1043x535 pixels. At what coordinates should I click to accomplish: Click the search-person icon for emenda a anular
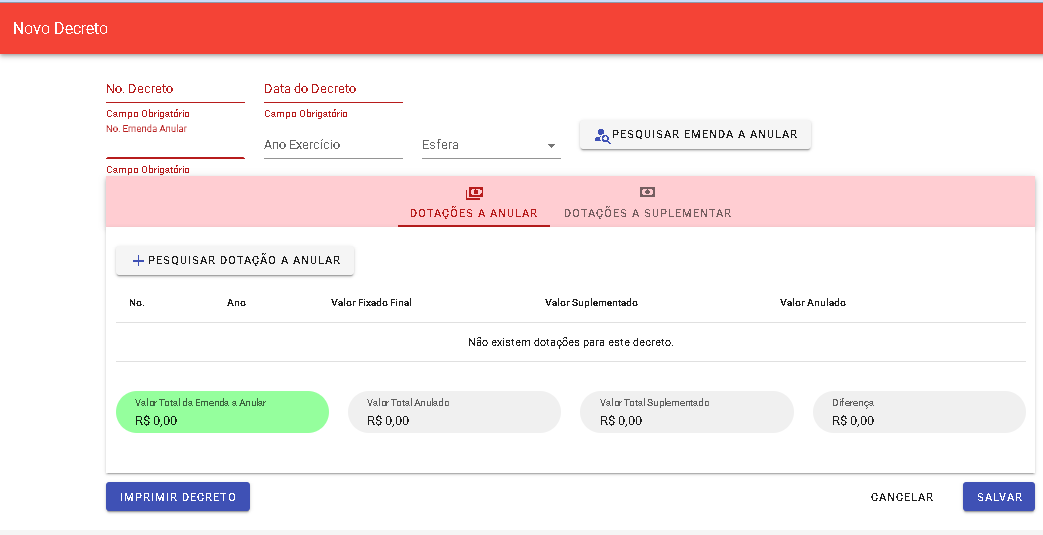tap(602, 135)
